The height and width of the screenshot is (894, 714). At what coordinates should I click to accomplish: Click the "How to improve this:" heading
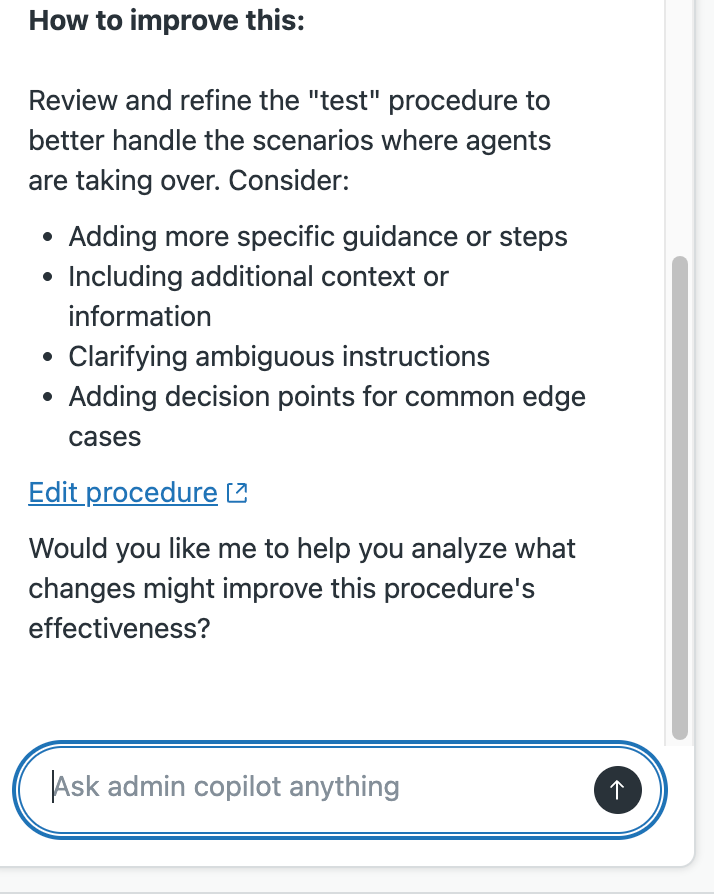pyautogui.click(x=166, y=21)
